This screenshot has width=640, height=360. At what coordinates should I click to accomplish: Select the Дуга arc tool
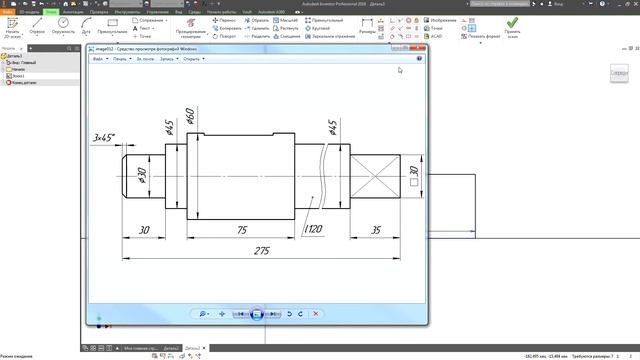(86, 26)
